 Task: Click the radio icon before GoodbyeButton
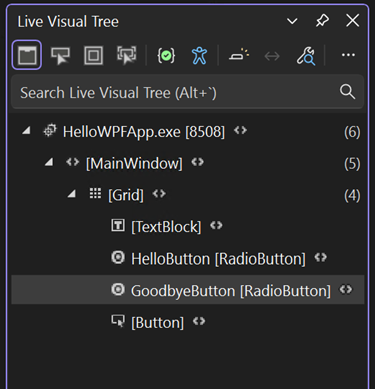click(x=118, y=289)
